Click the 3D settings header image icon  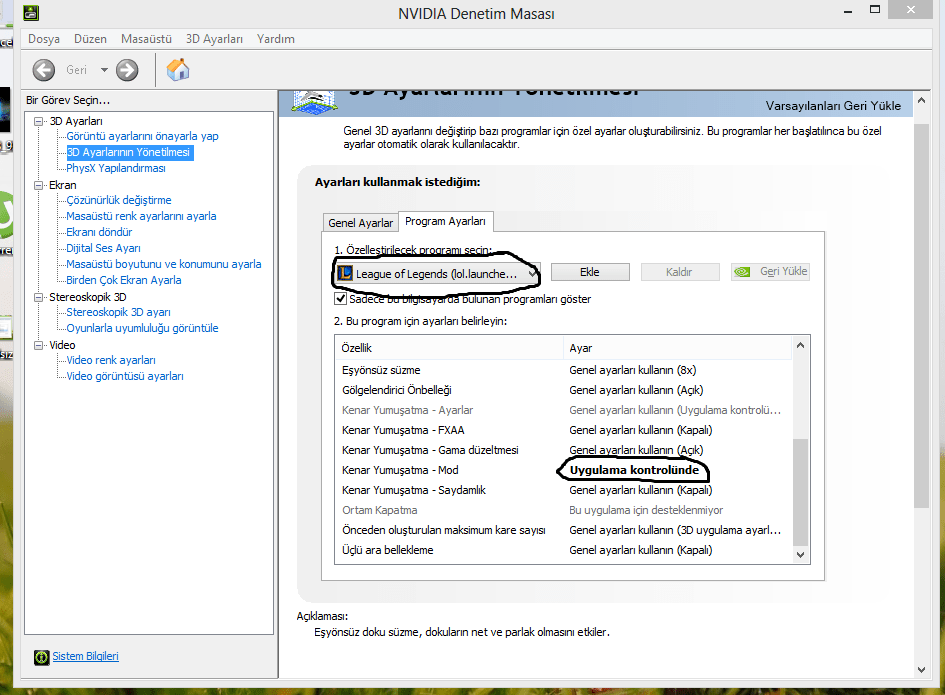pos(313,101)
